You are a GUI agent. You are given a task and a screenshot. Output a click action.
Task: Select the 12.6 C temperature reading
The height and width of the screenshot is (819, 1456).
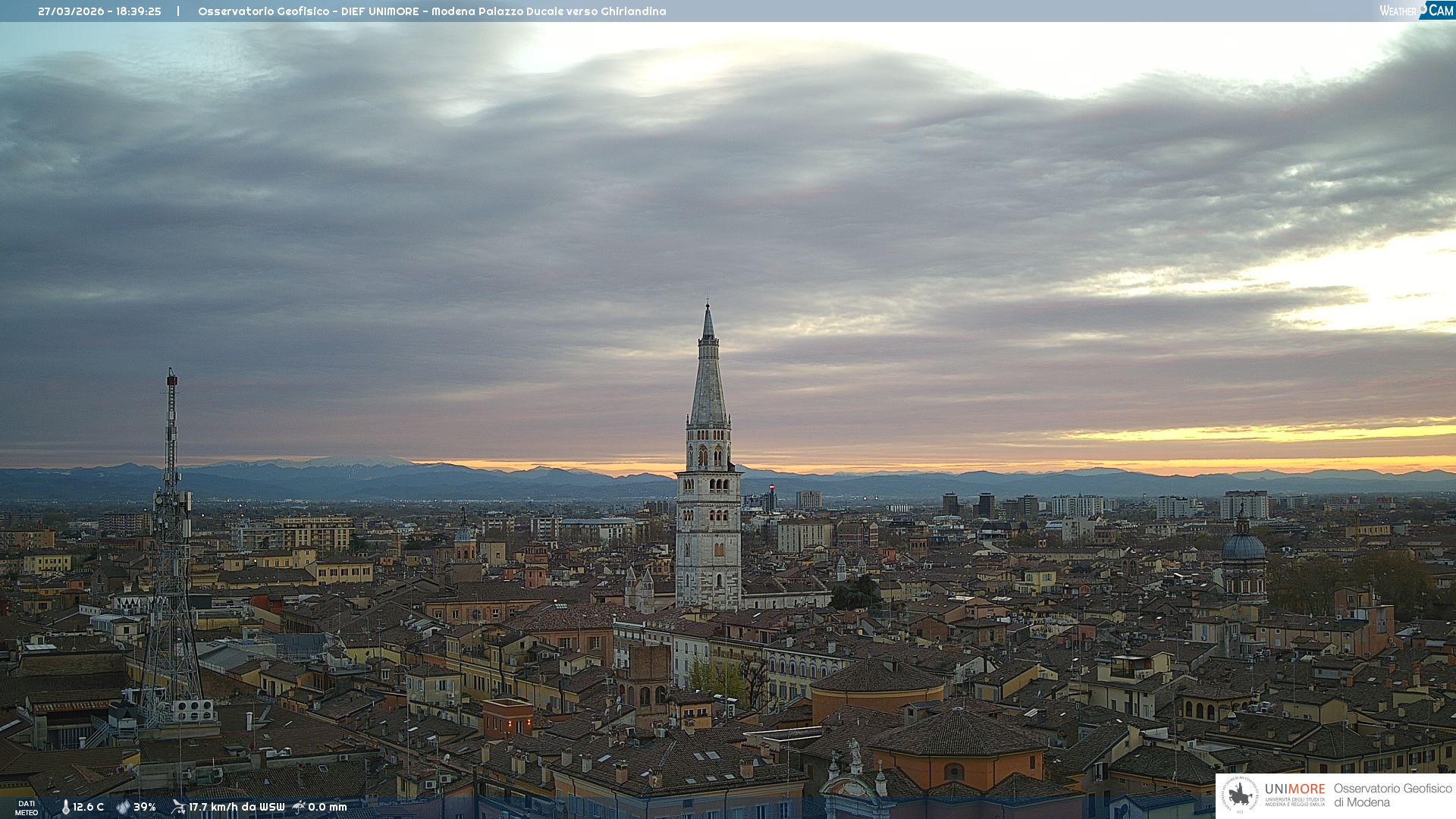pyautogui.click(x=89, y=807)
